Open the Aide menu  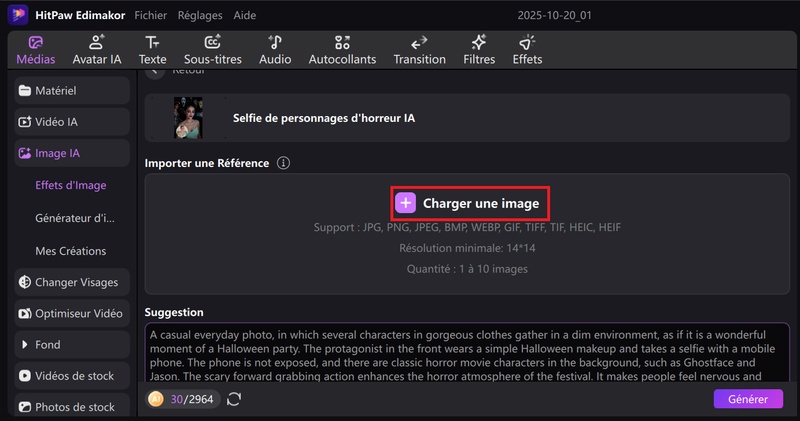pyautogui.click(x=245, y=15)
